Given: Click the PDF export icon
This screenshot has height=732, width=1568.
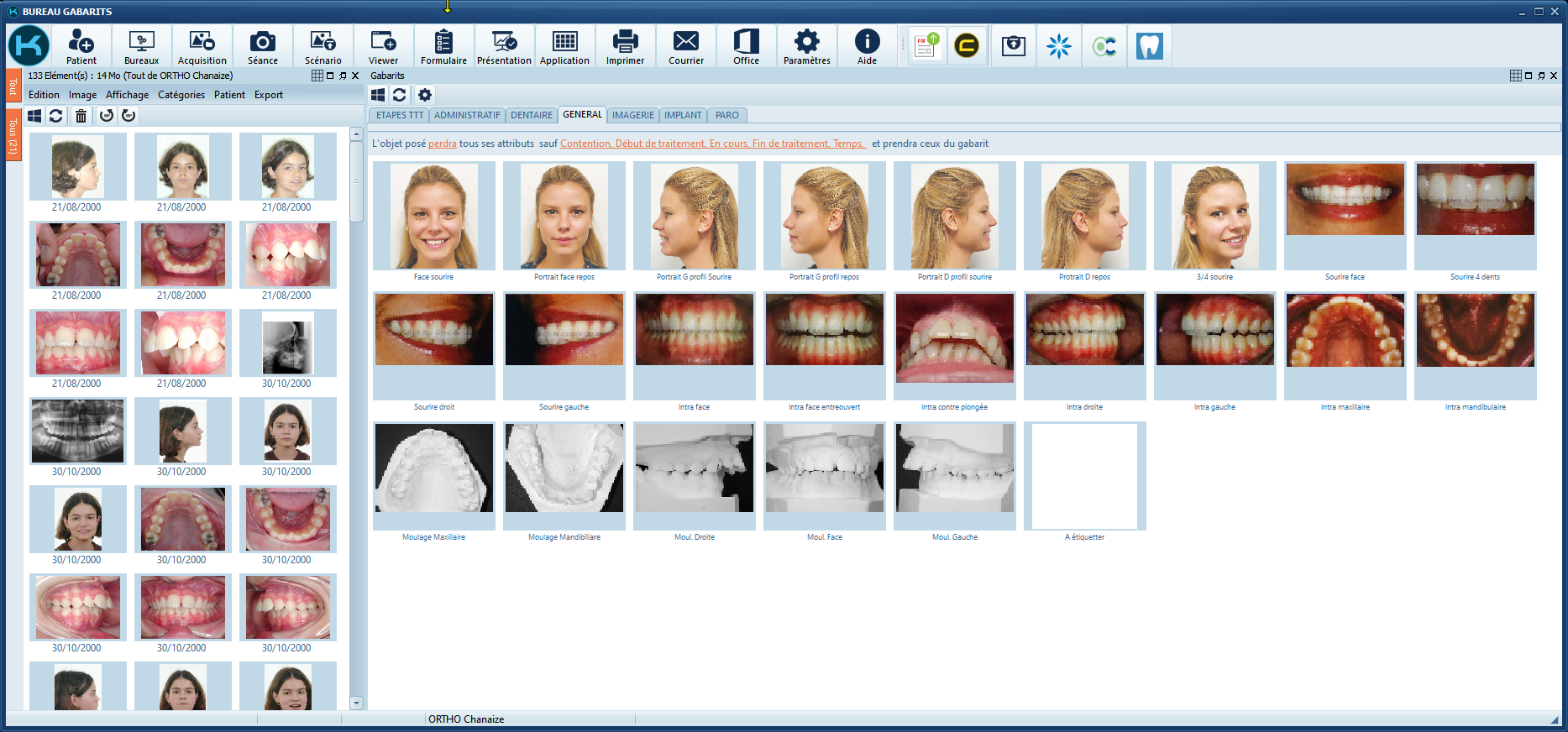Looking at the screenshot, I should point(926,46).
